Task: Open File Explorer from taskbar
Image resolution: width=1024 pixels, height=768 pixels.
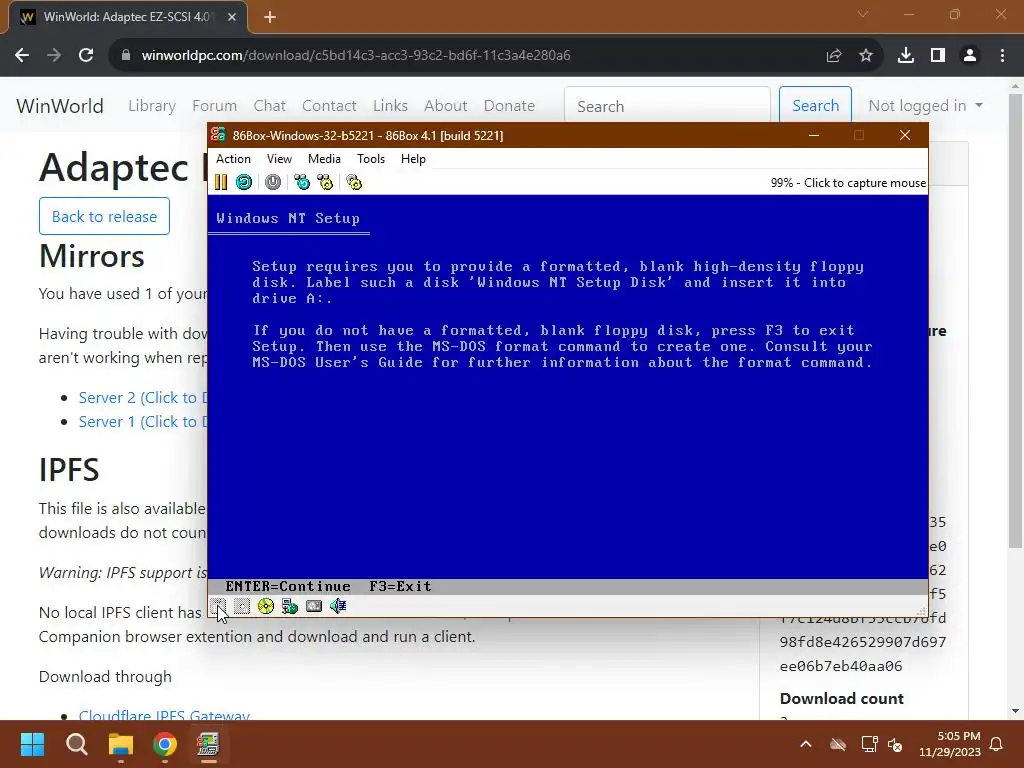Action: (121, 744)
